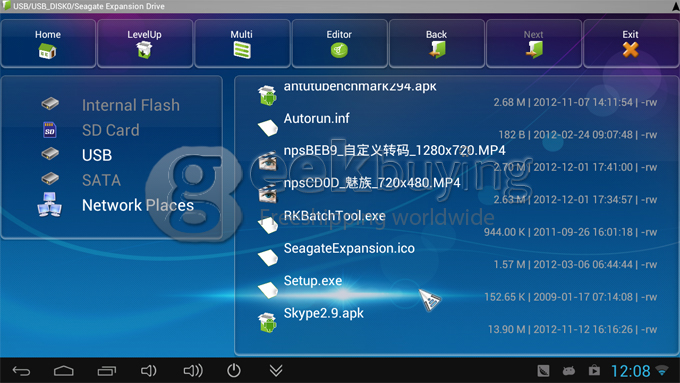Click the USB drive icon
This screenshot has height=383, width=680.
tap(50, 154)
